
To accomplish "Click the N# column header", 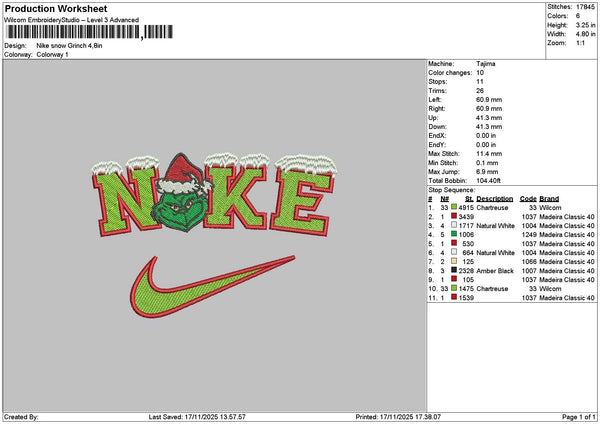I will (444, 199).
